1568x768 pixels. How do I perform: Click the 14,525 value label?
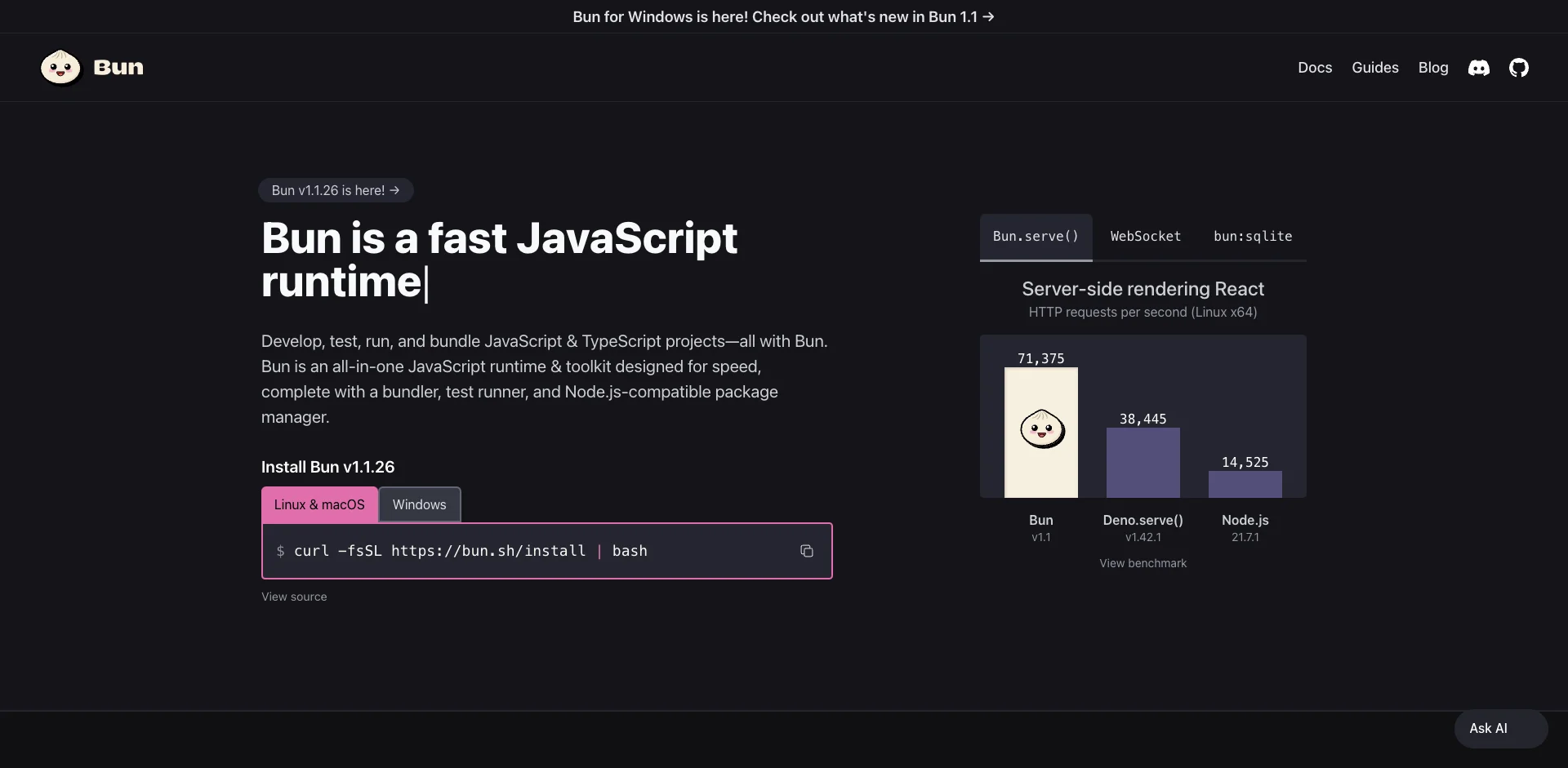point(1245,462)
